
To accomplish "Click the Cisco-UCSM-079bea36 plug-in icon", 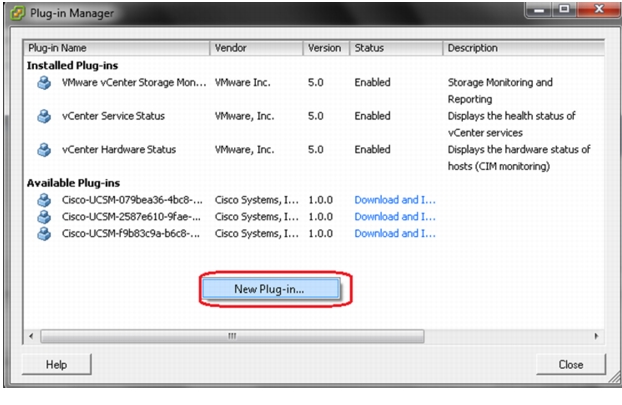I will click(x=44, y=200).
